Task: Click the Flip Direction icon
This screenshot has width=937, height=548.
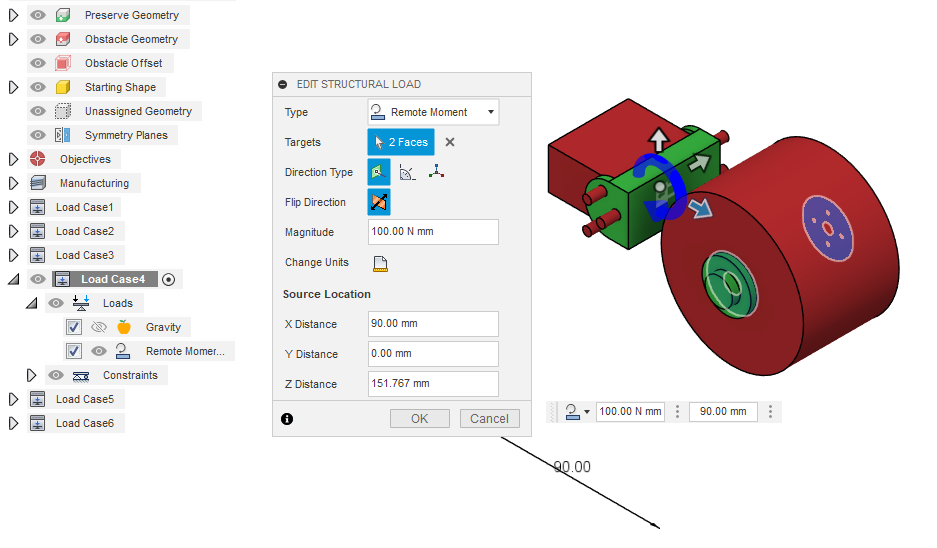Action: [379, 202]
